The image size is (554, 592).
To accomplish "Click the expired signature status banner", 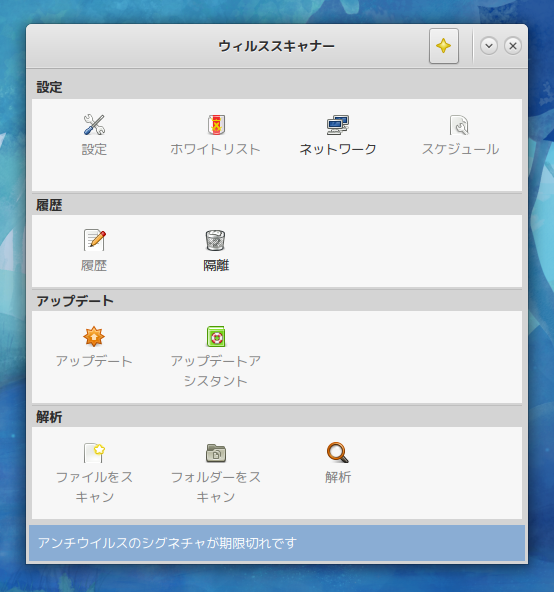I will click(x=277, y=543).
